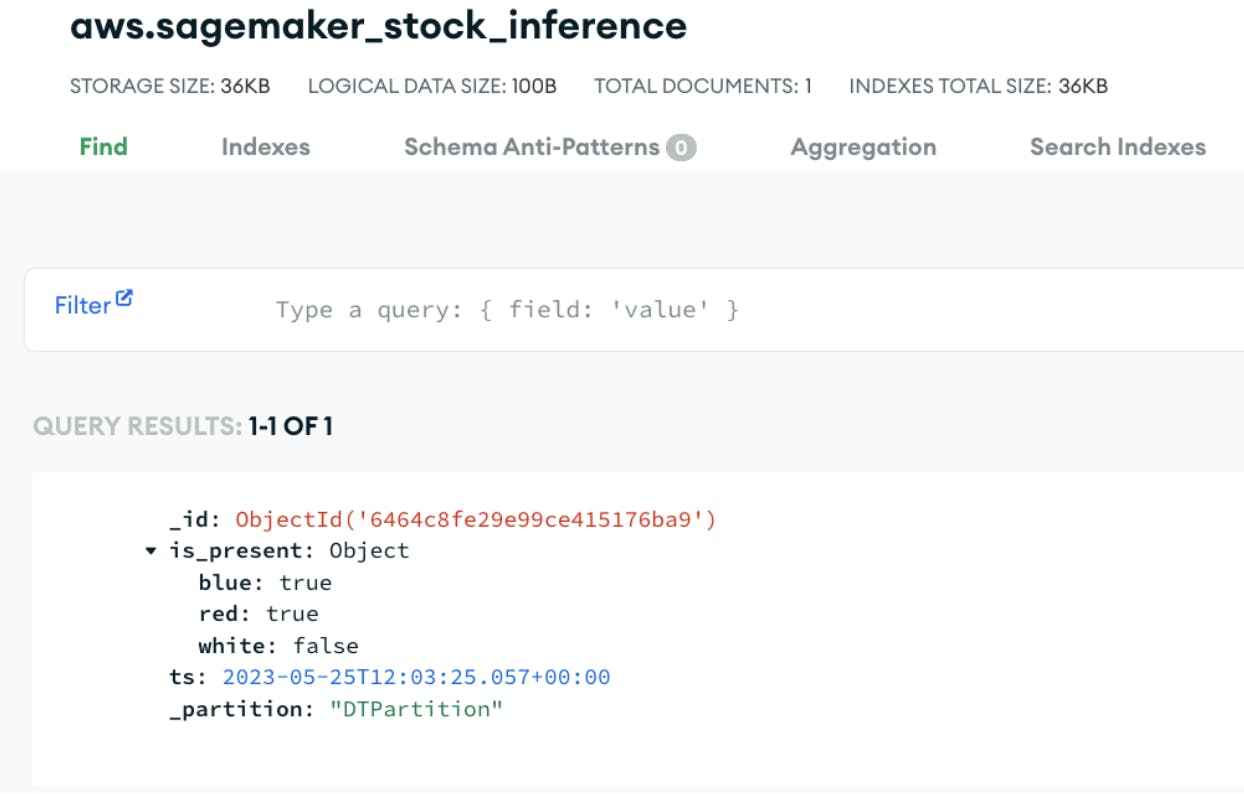Viewport: 1244px width, 794px height.
Task: Click the Schema Anti-Patterns count badge
Action: 683,146
